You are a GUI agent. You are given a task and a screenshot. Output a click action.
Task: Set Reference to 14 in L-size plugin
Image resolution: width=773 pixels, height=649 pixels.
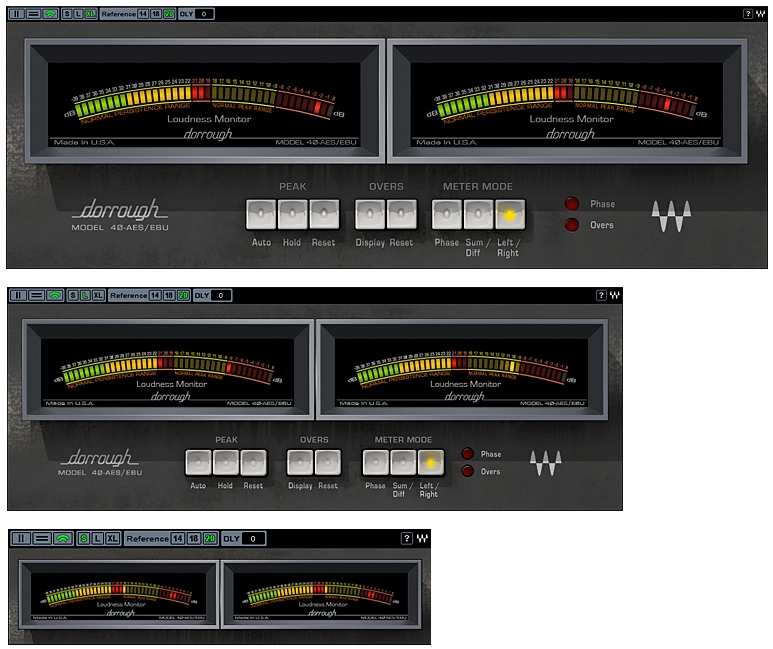pyautogui.click(x=155, y=295)
